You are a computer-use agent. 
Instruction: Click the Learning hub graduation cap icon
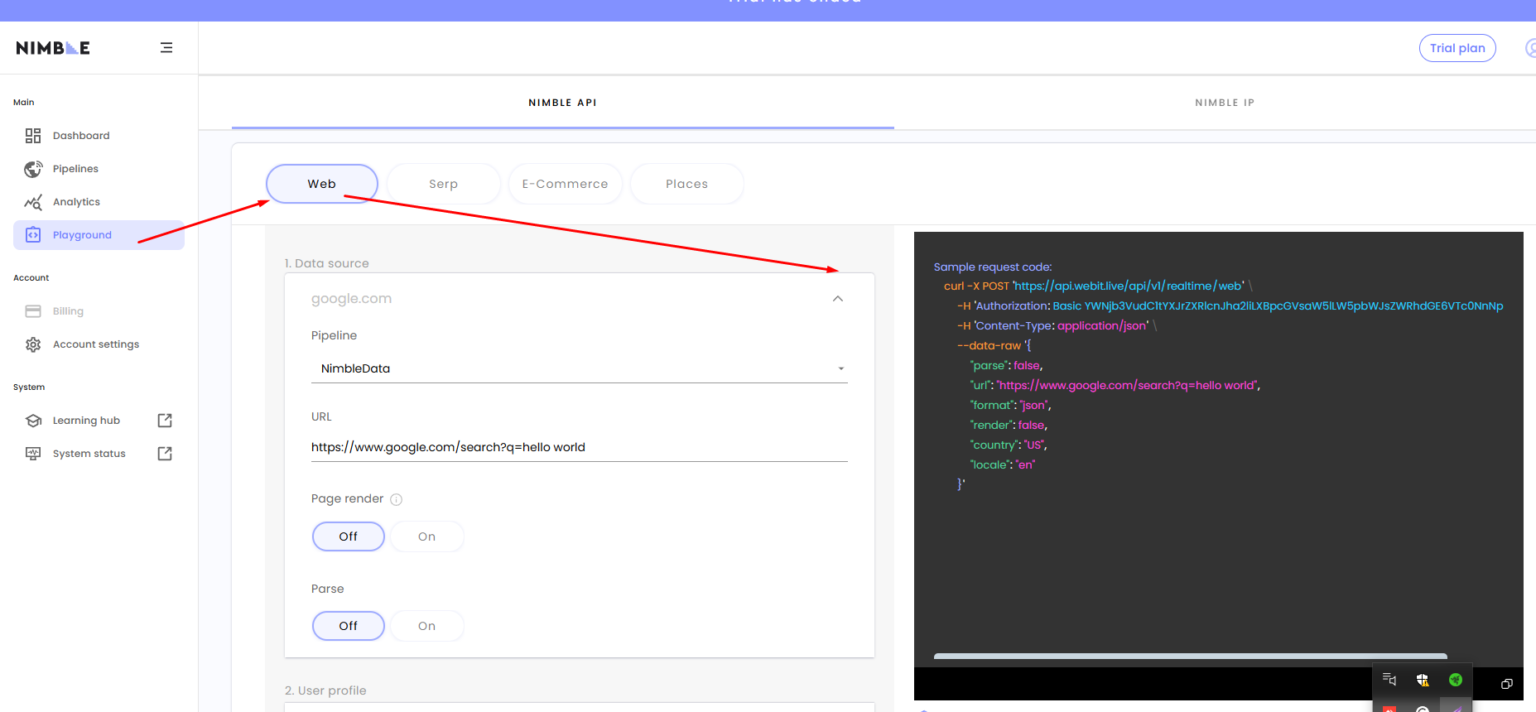click(33, 421)
